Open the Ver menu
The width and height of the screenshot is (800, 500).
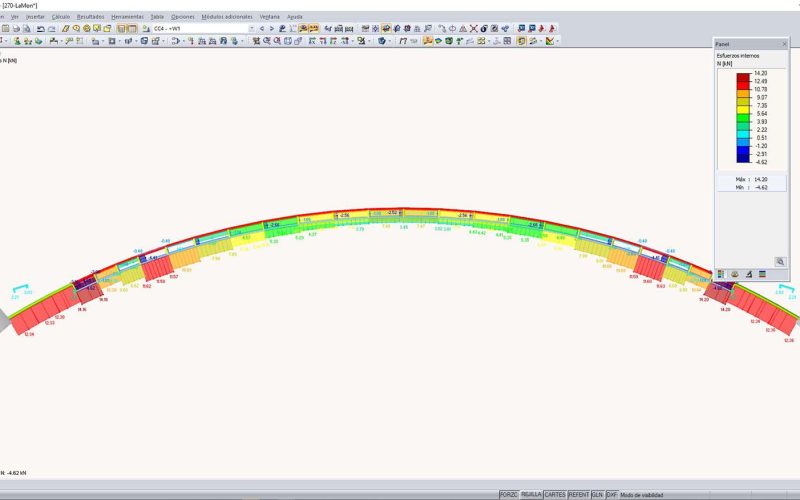click(x=15, y=17)
